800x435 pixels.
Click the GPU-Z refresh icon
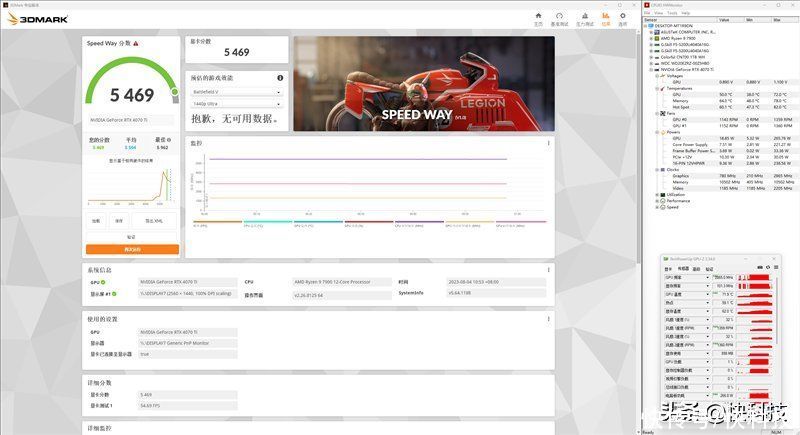(x=768, y=267)
